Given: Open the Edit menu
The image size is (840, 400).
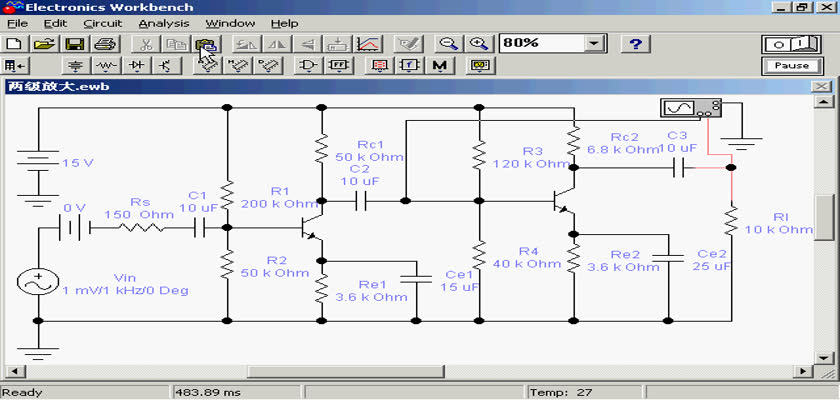Looking at the screenshot, I should click(56, 24).
